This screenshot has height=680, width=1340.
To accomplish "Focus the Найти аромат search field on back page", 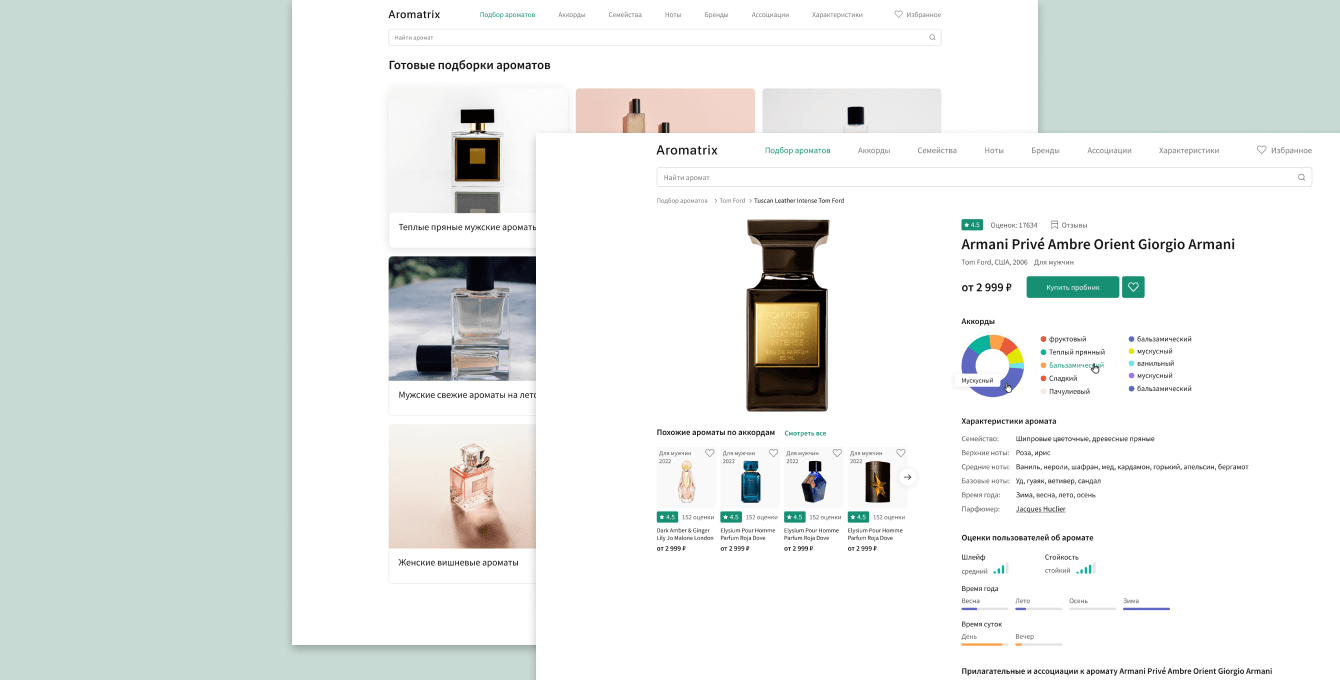I will pos(664,37).
